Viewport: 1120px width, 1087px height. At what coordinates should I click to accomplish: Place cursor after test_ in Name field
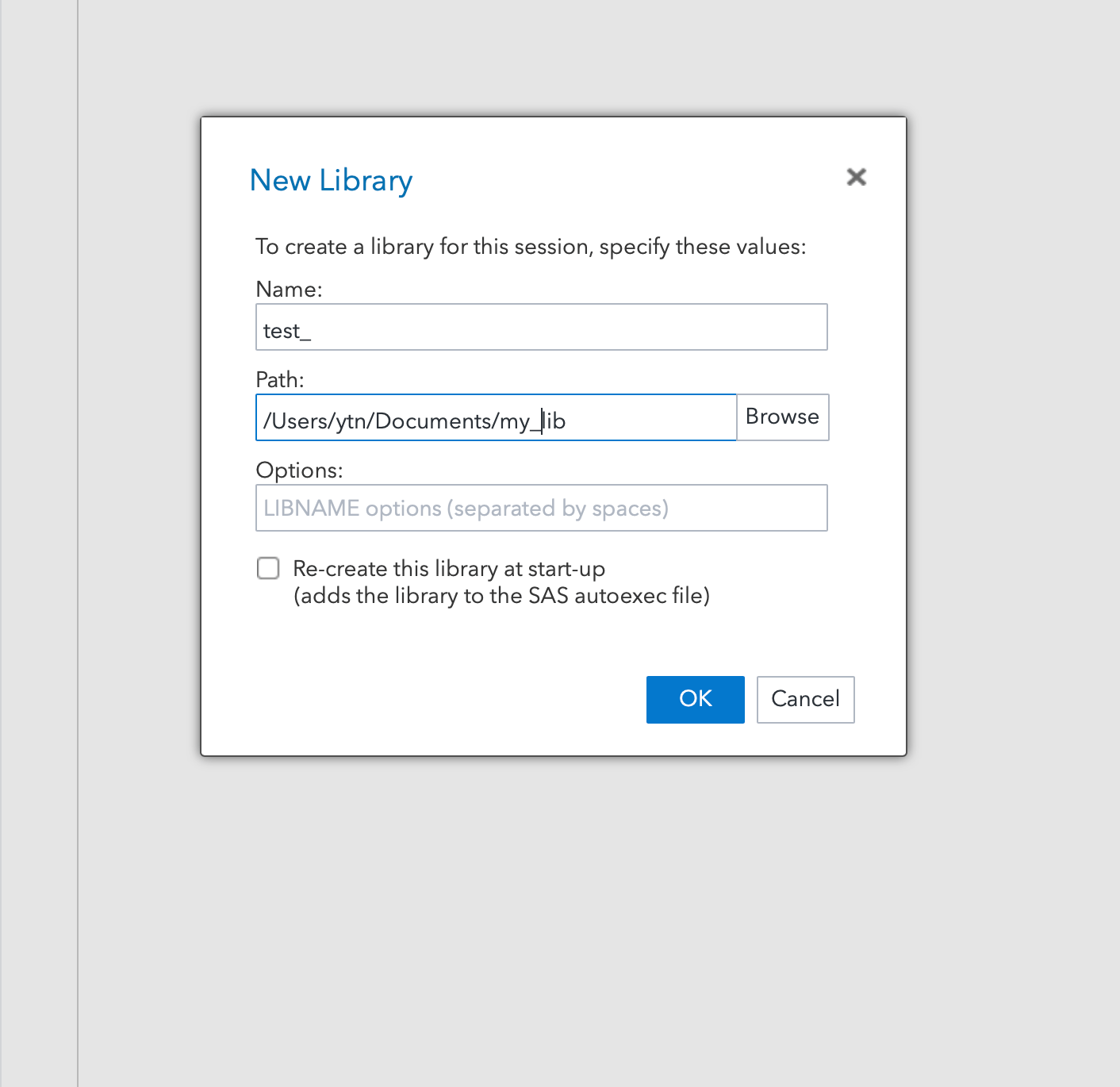(x=313, y=331)
